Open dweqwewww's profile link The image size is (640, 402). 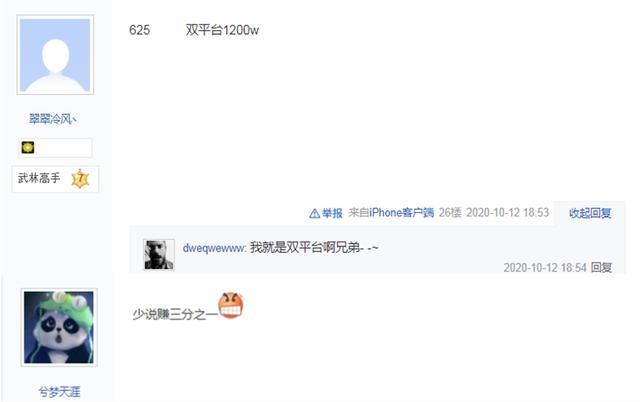(x=214, y=248)
